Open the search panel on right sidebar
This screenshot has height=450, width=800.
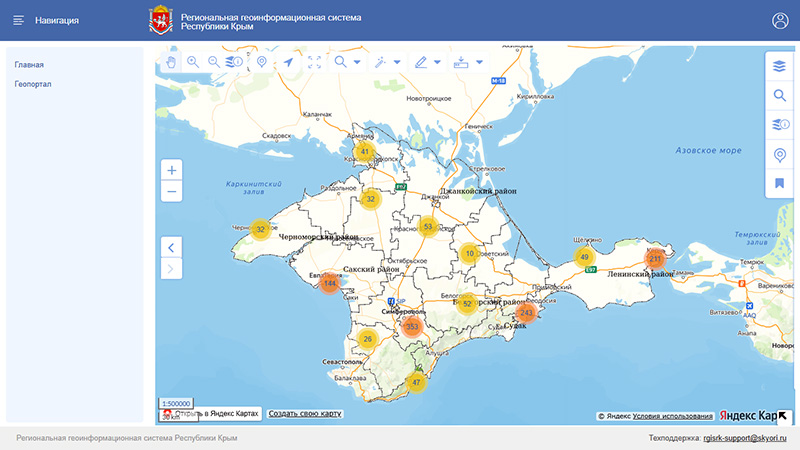(779, 95)
